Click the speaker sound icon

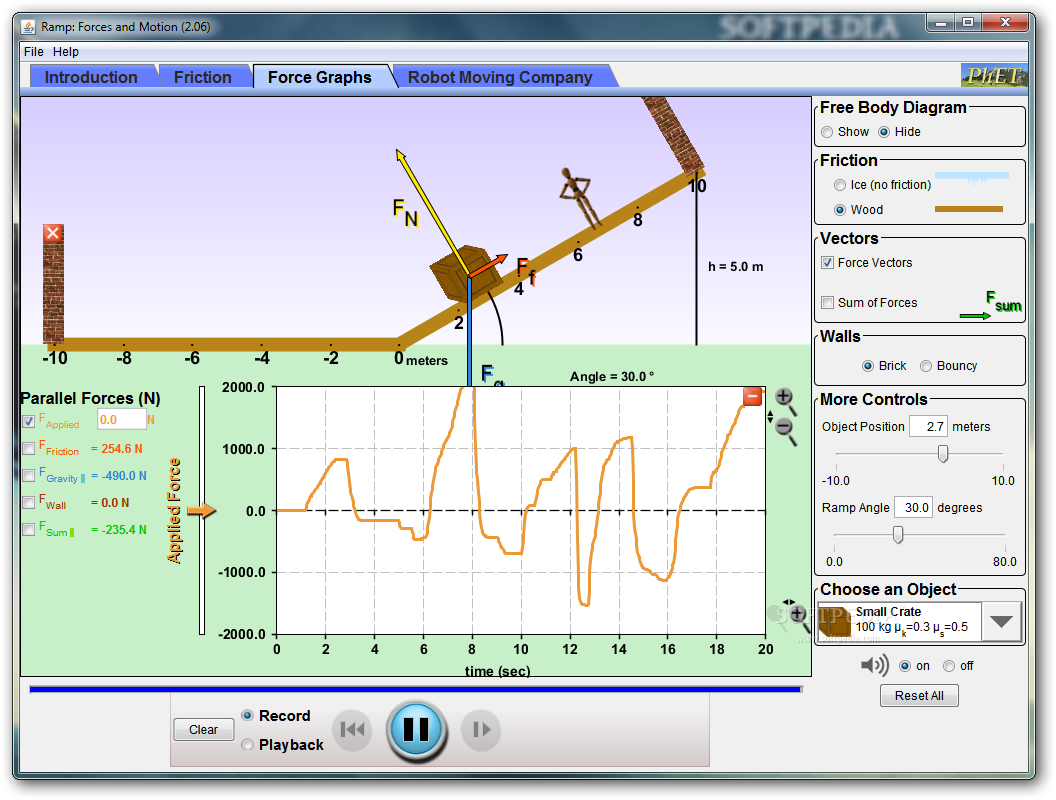(874, 665)
